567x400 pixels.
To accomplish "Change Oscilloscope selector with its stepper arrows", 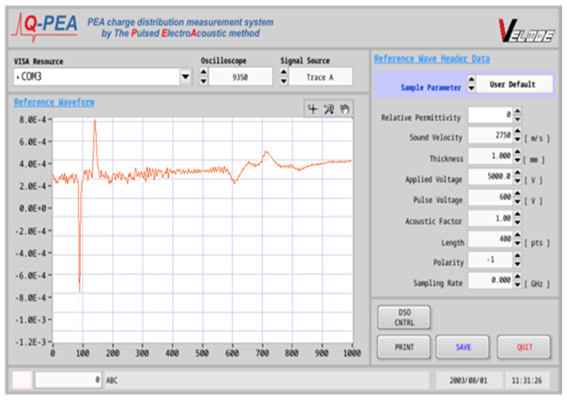I will tap(204, 76).
